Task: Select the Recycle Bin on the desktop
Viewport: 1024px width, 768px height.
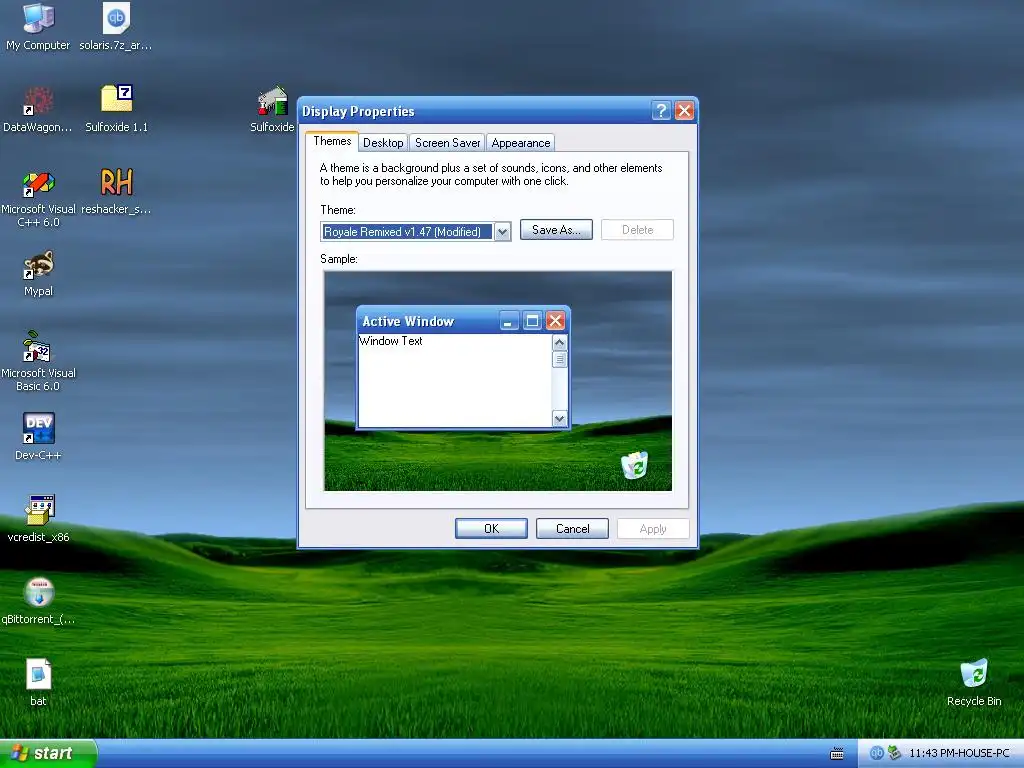Action: (974, 682)
